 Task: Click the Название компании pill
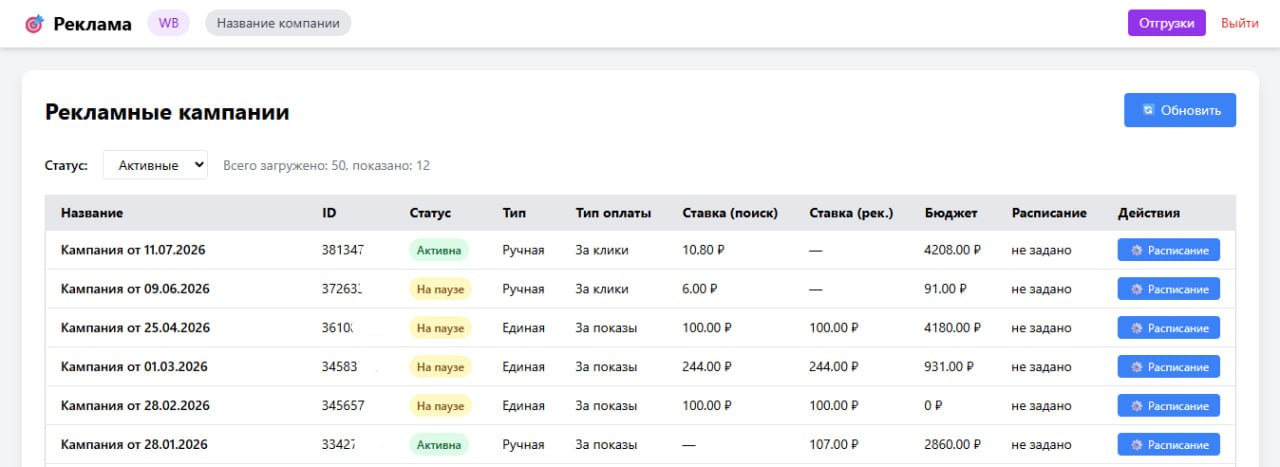click(278, 23)
